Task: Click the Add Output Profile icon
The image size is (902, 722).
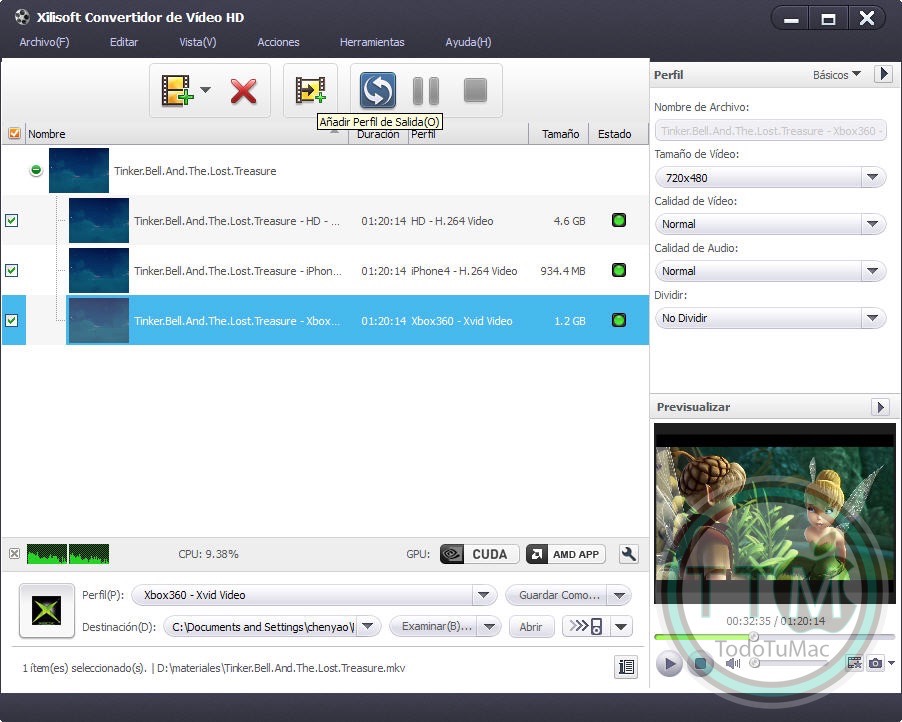Action: [310, 90]
